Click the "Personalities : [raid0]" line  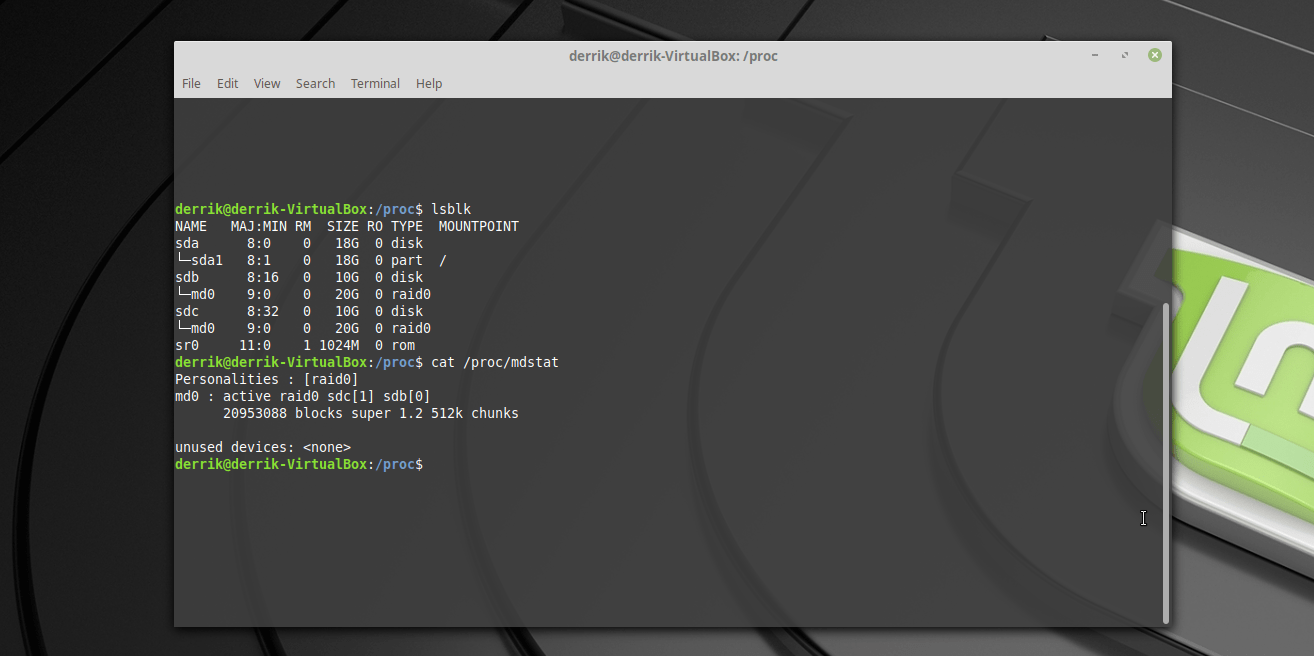(x=267, y=379)
